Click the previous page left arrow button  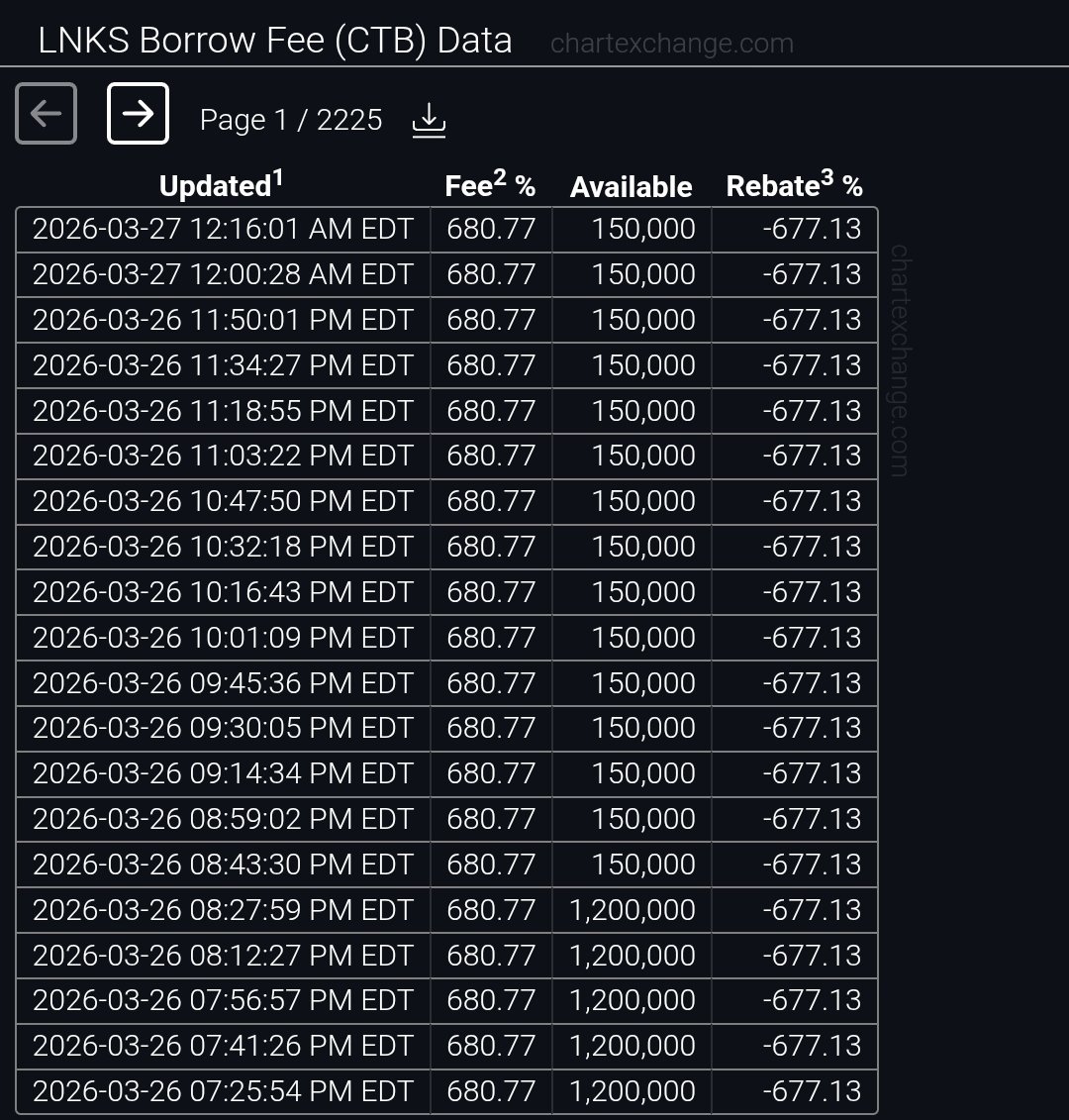coord(47,114)
